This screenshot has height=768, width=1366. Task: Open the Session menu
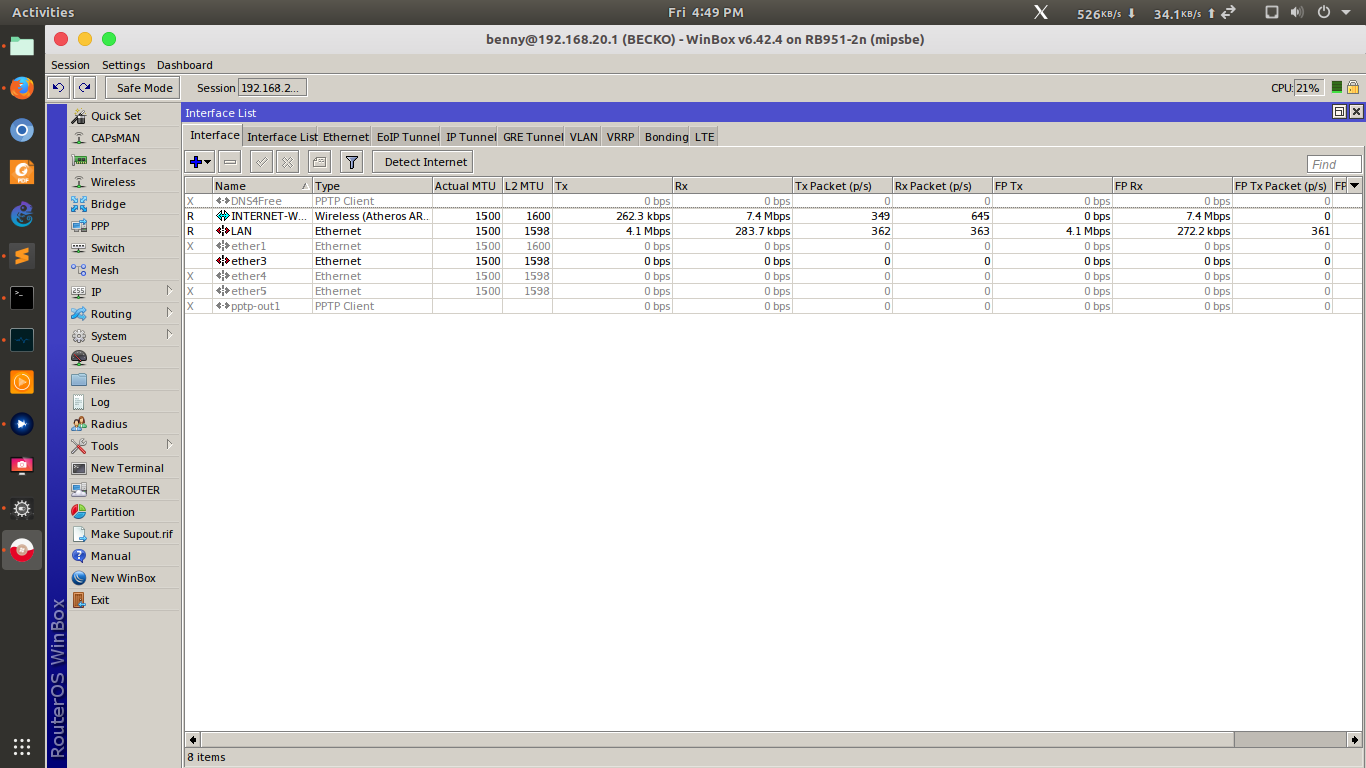click(70, 65)
